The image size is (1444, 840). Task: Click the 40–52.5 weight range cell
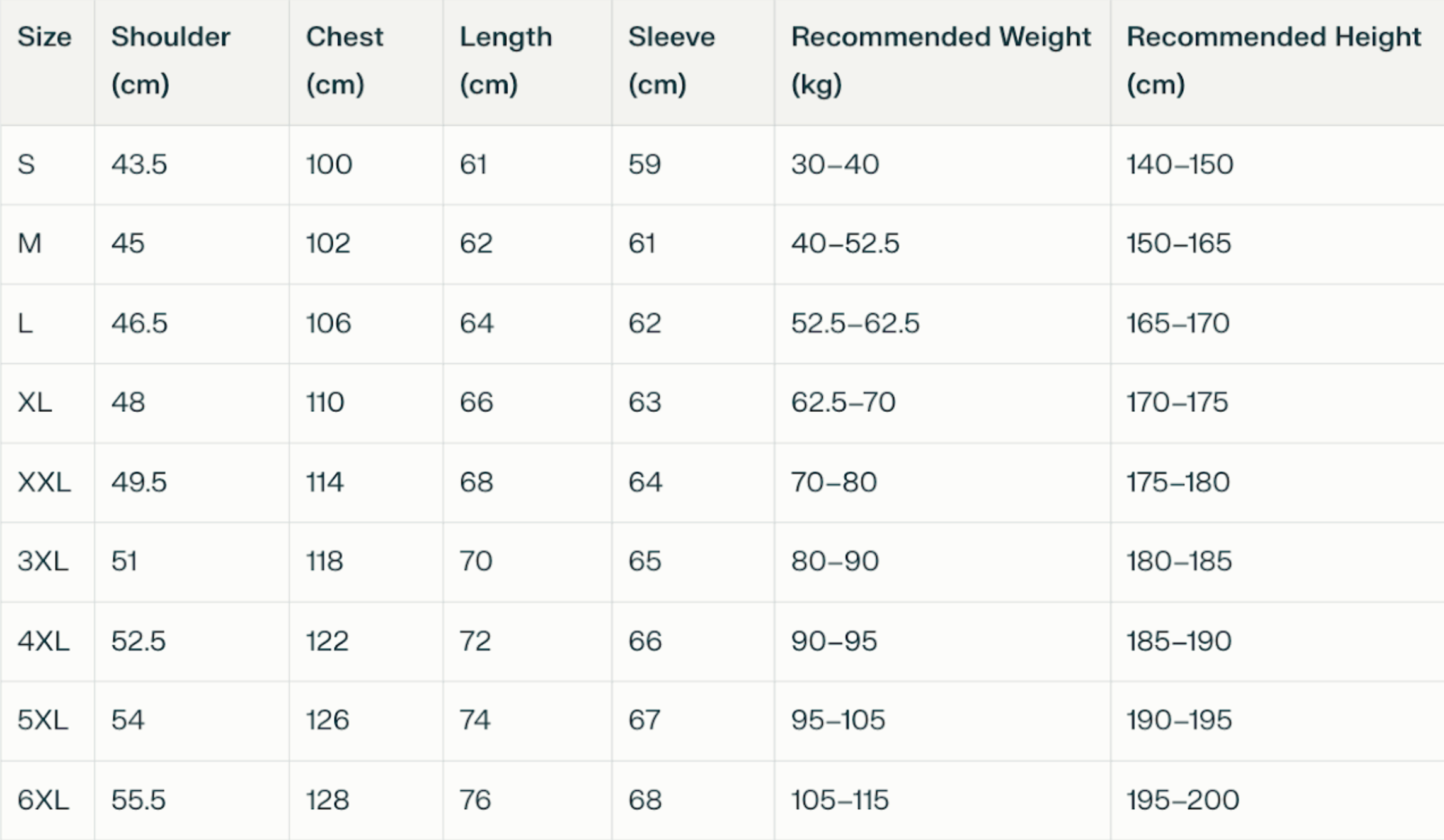pos(845,244)
